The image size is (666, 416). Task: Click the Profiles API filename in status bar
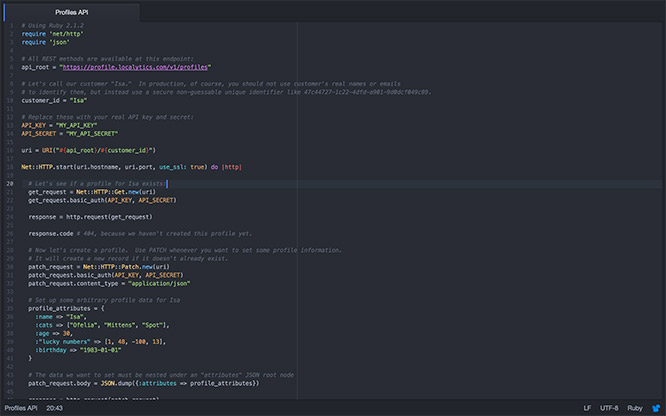(19, 408)
